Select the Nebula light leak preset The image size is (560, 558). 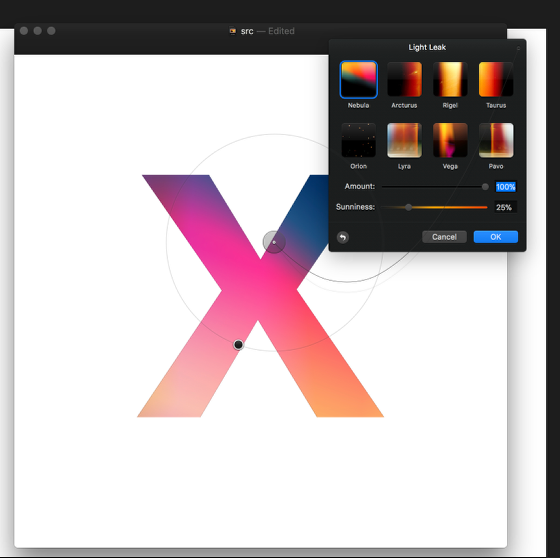pyautogui.click(x=359, y=79)
